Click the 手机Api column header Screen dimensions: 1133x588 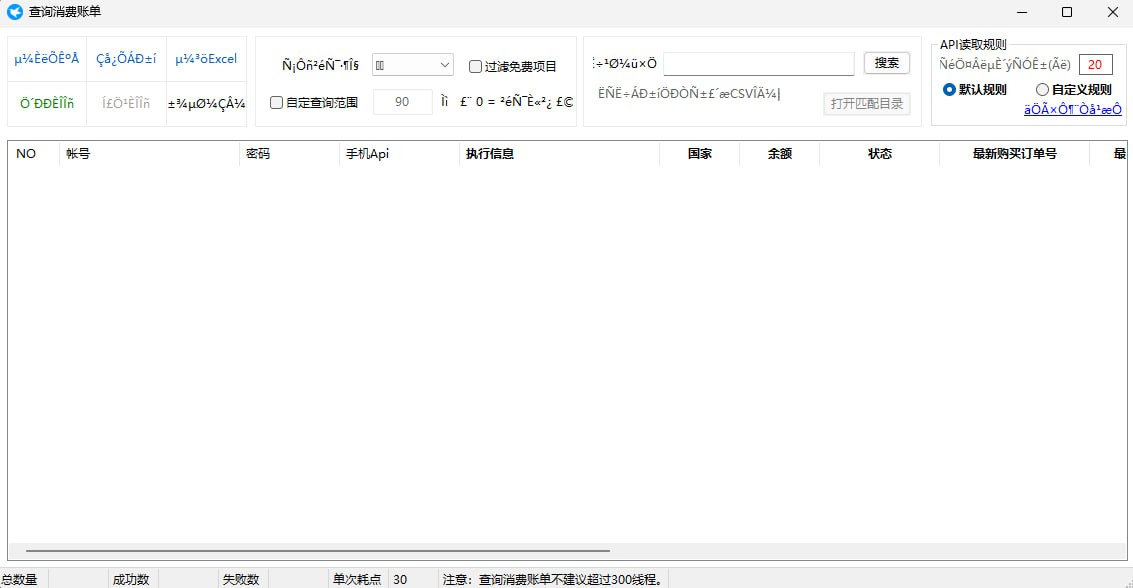399,154
